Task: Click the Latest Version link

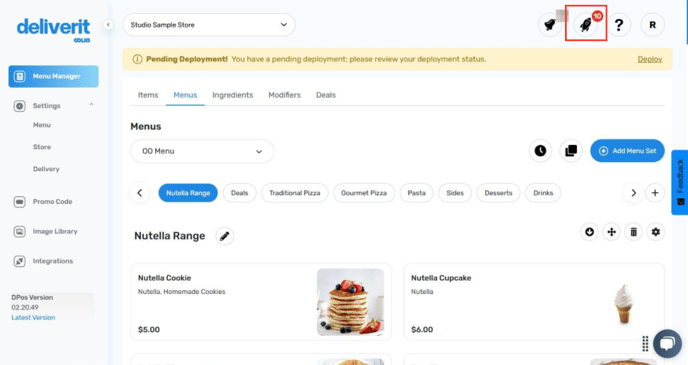Action: [33, 318]
